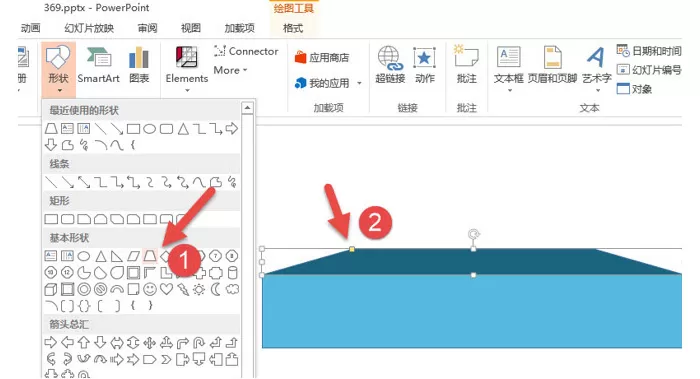Choose the left arrow in 箭头总汇

67,342
